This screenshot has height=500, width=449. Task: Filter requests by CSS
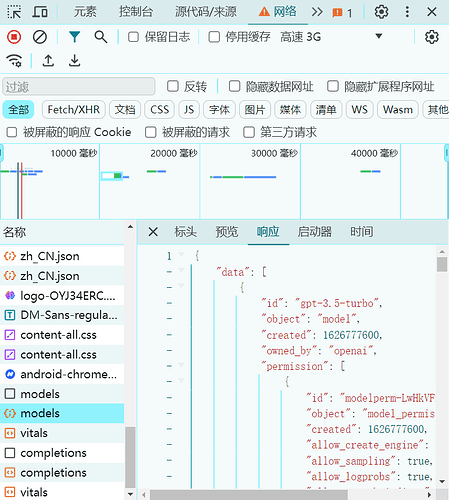point(159,110)
